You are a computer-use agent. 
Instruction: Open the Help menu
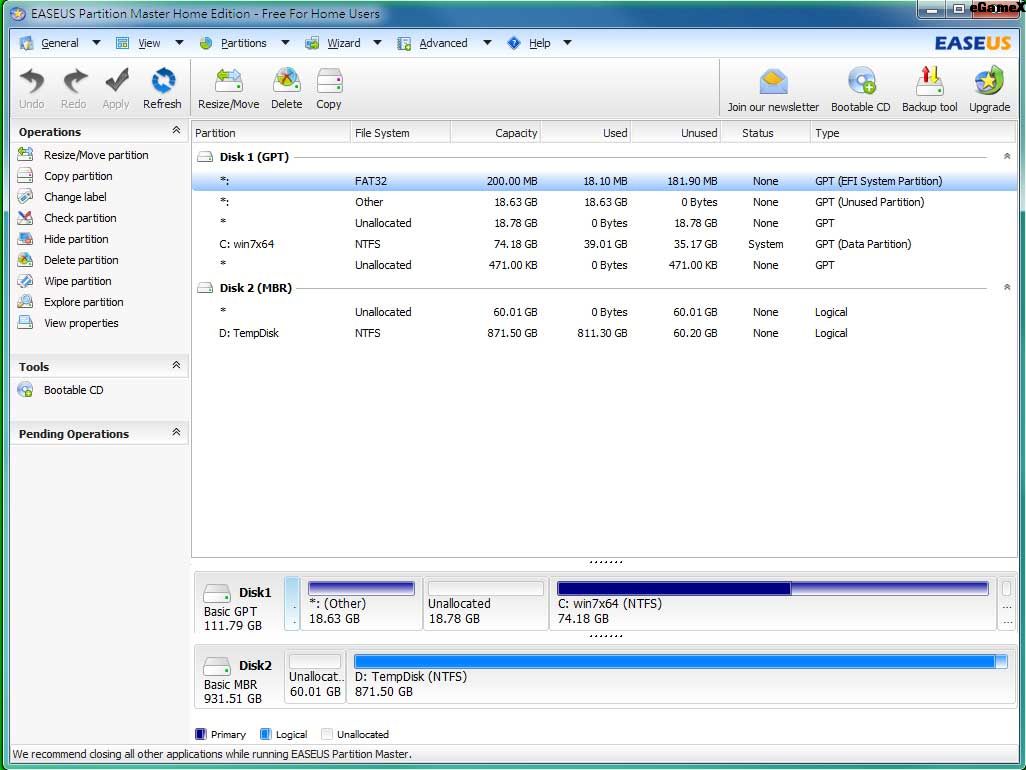pos(539,43)
